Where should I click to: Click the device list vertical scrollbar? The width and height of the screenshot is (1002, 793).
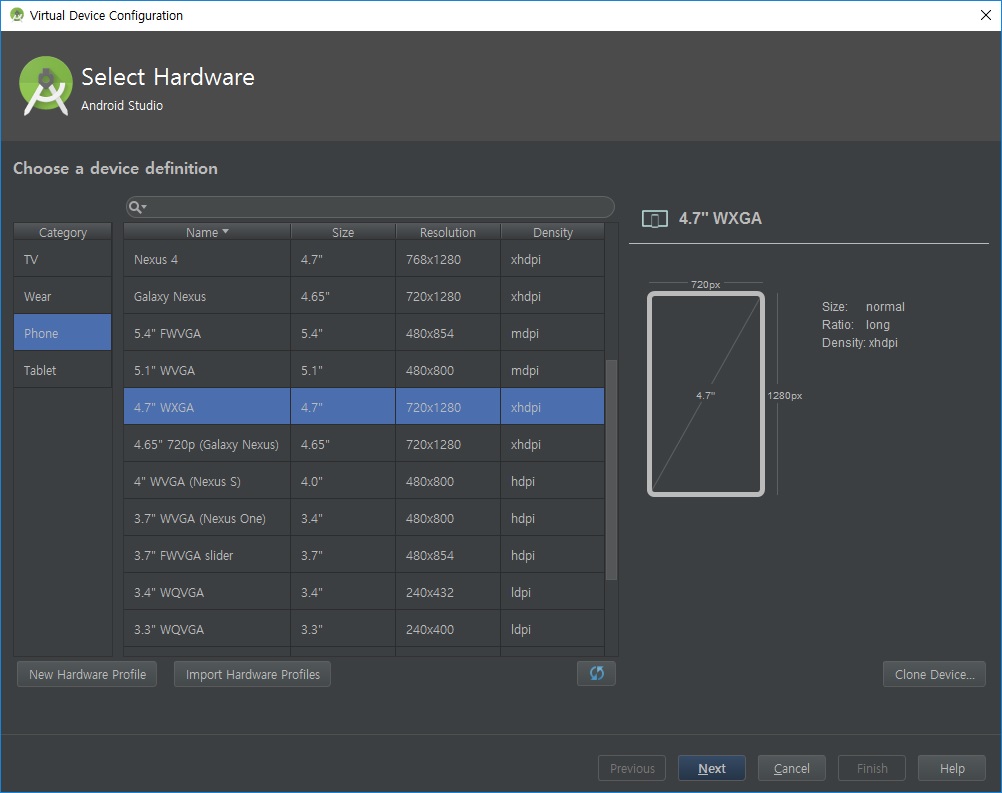[x=612, y=470]
